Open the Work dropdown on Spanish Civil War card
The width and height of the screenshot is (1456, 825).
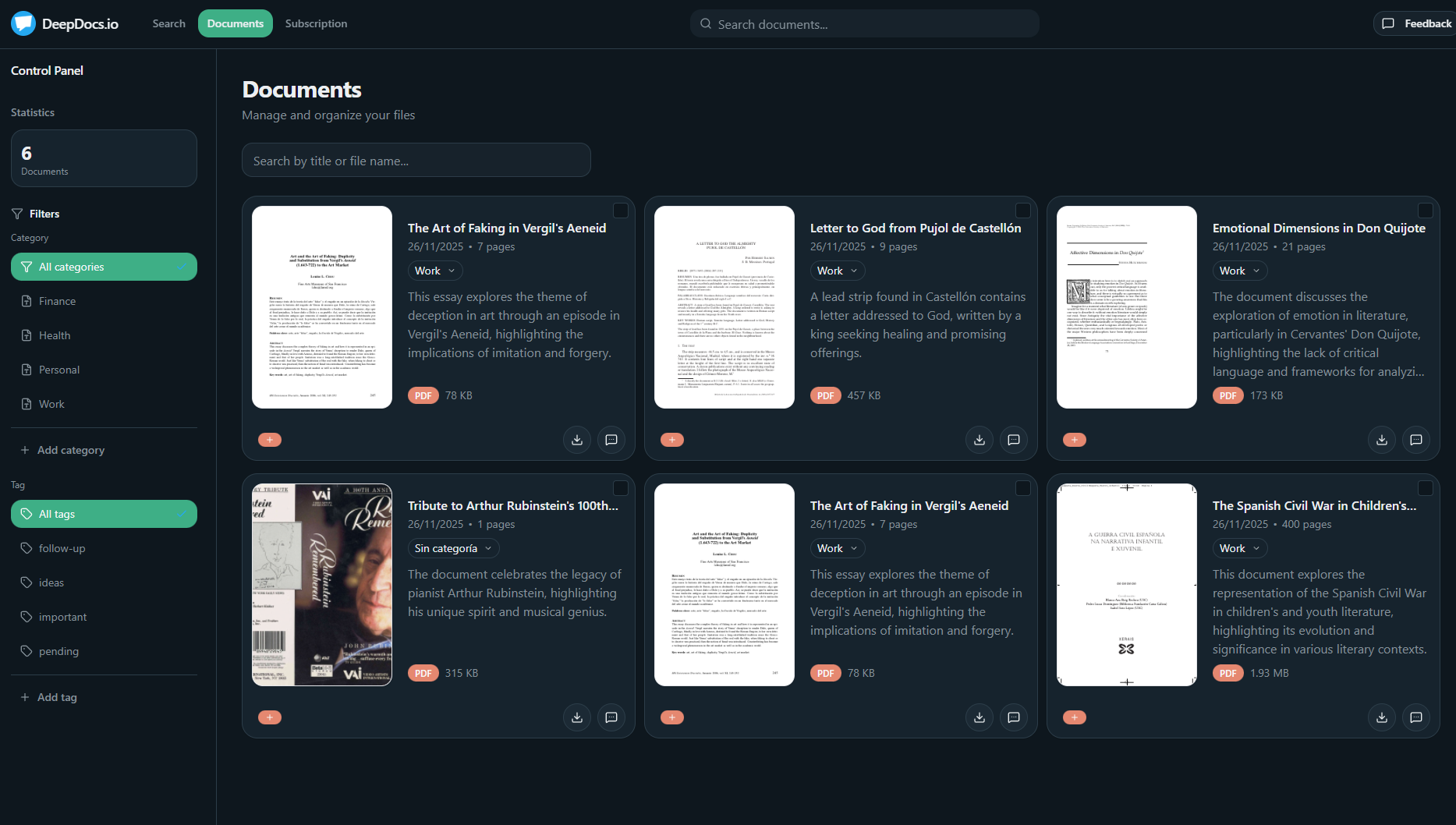pyautogui.click(x=1238, y=548)
